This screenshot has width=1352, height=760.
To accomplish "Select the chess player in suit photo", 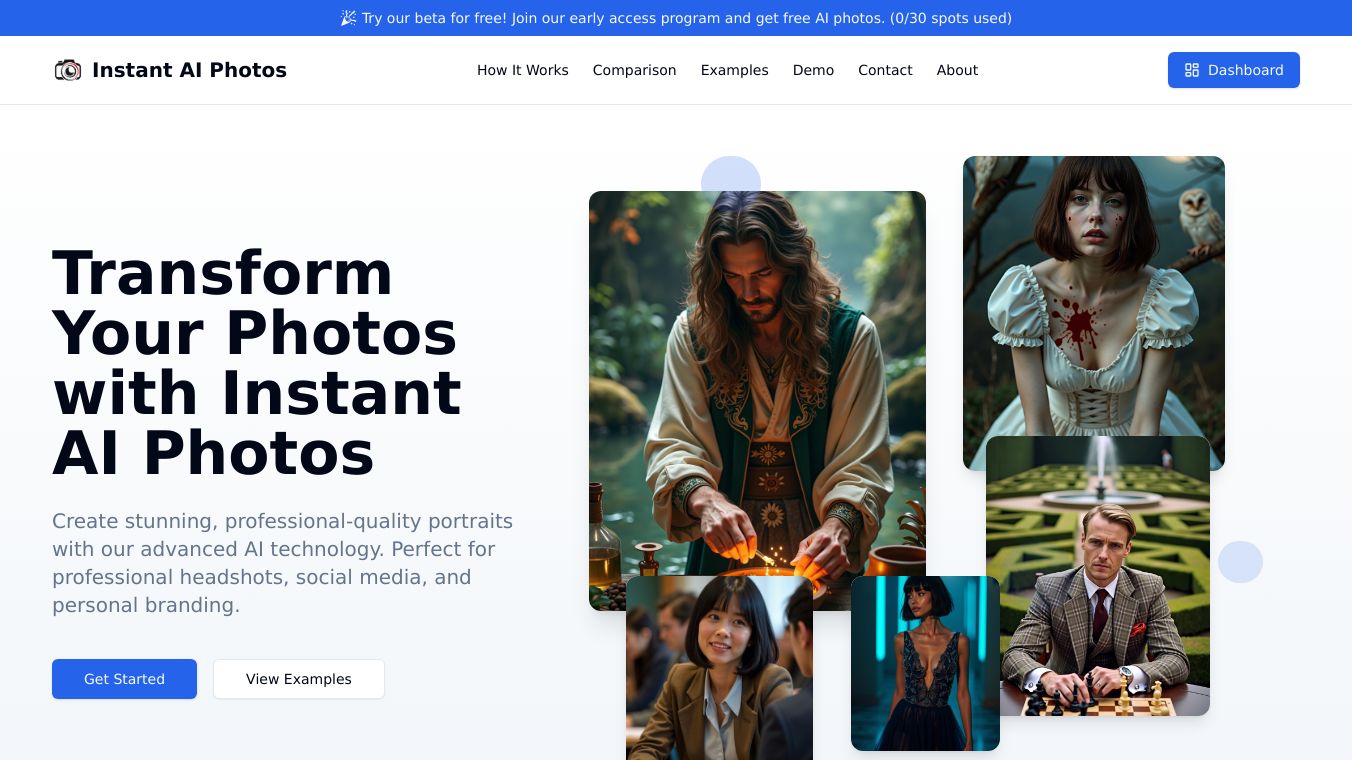I will [1098, 576].
